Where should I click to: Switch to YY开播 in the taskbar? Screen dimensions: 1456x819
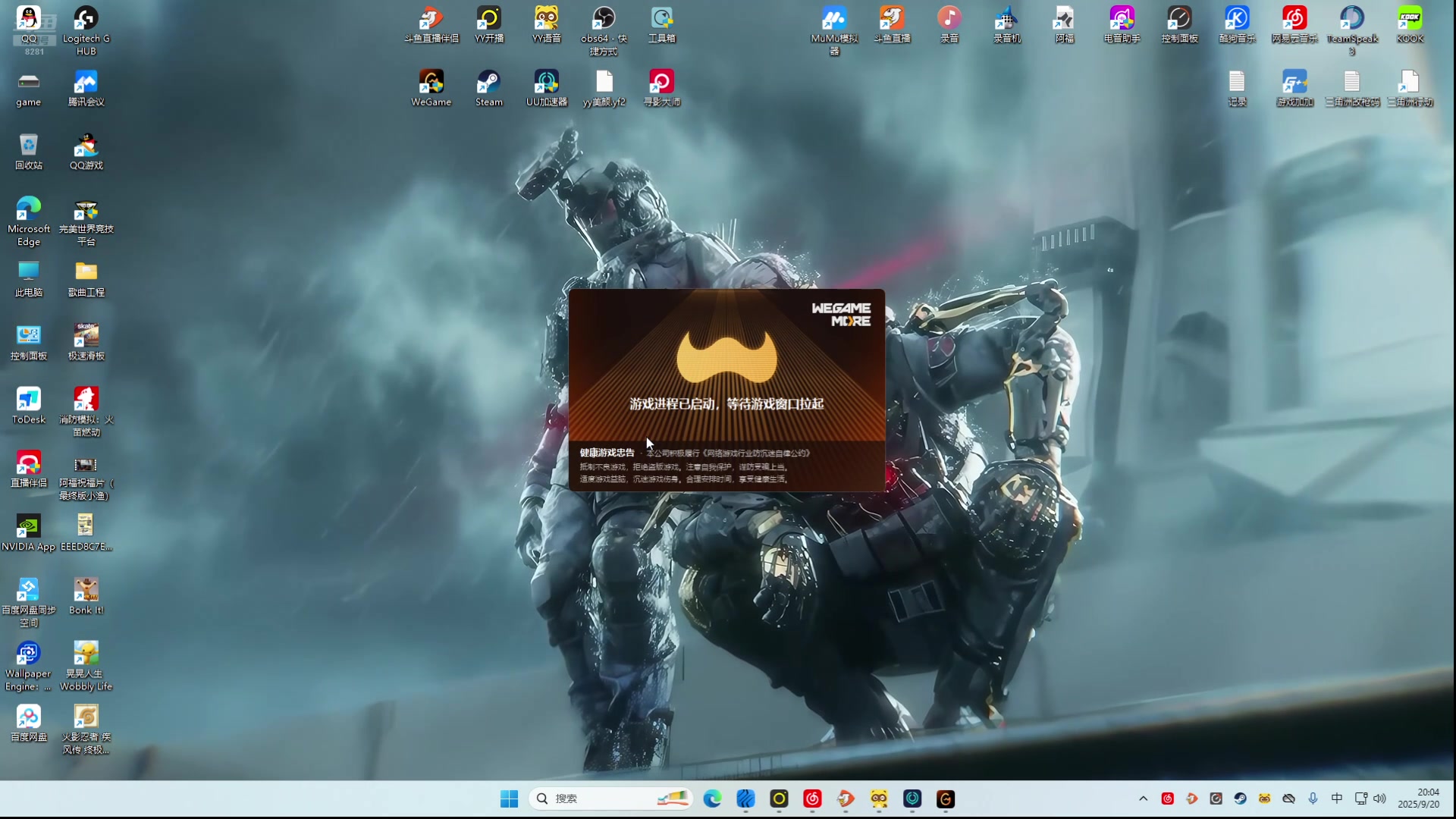click(779, 799)
